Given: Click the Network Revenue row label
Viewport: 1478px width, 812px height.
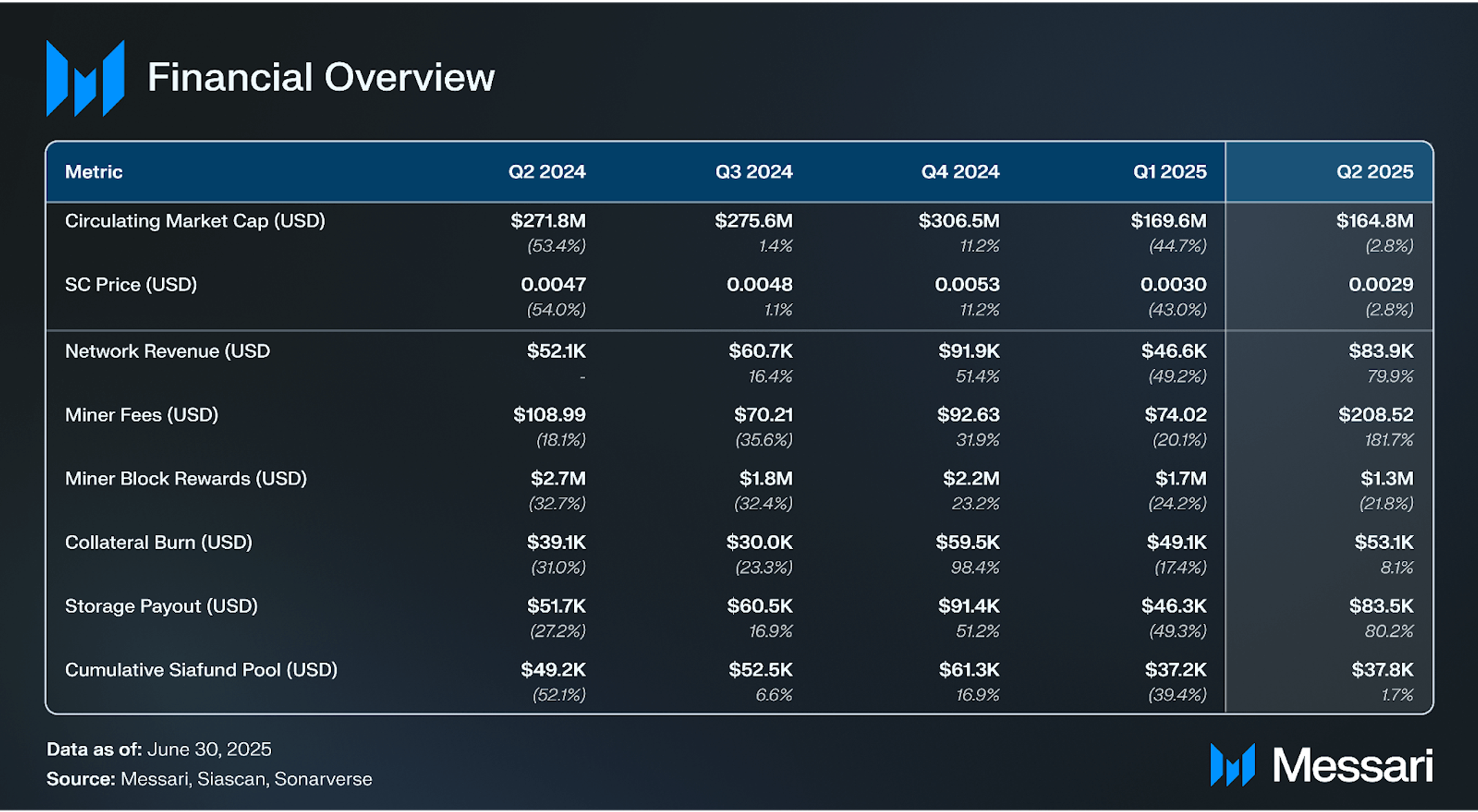Looking at the screenshot, I should click(x=167, y=351).
